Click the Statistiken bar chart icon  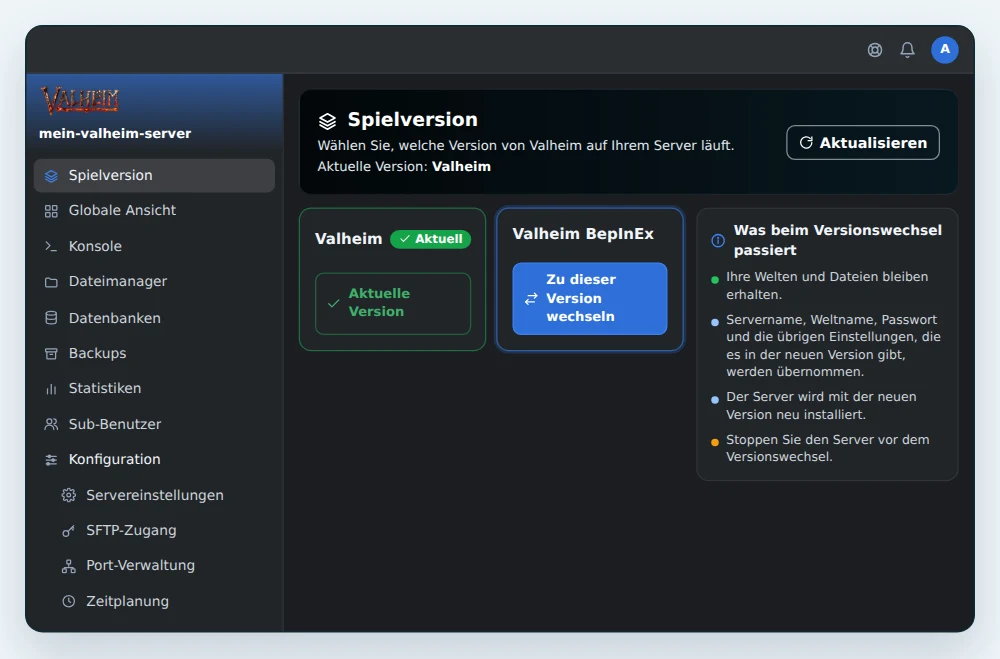point(51,389)
